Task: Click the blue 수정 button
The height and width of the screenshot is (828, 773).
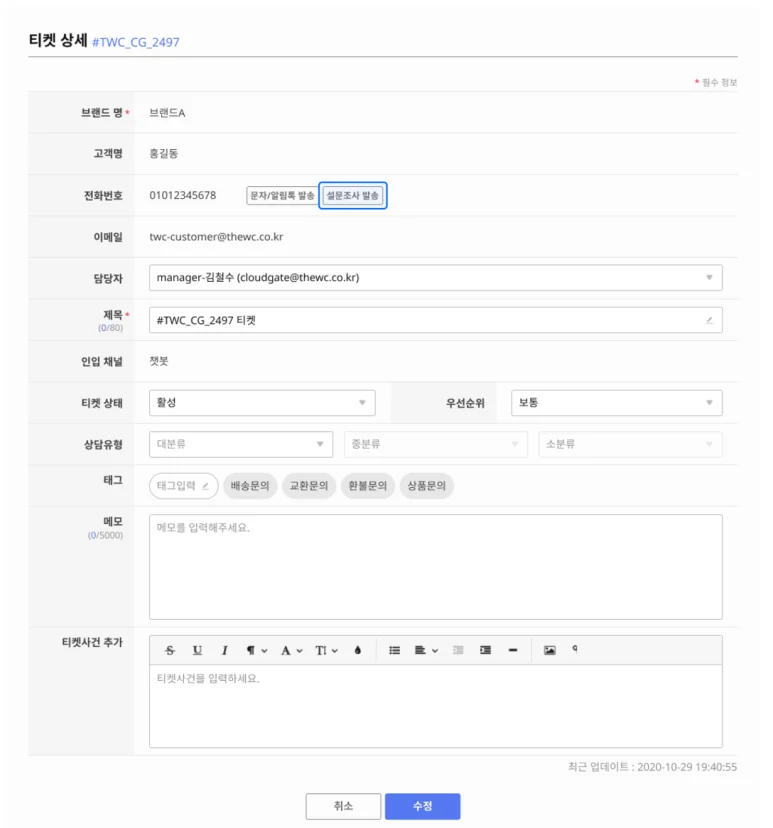Action: point(422,806)
